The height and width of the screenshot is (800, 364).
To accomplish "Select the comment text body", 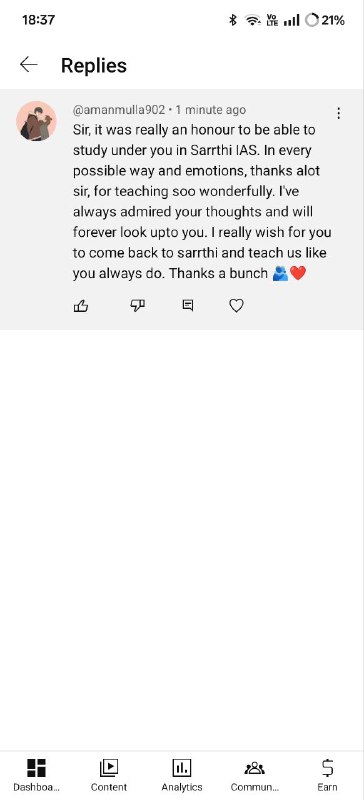I will 202,202.
